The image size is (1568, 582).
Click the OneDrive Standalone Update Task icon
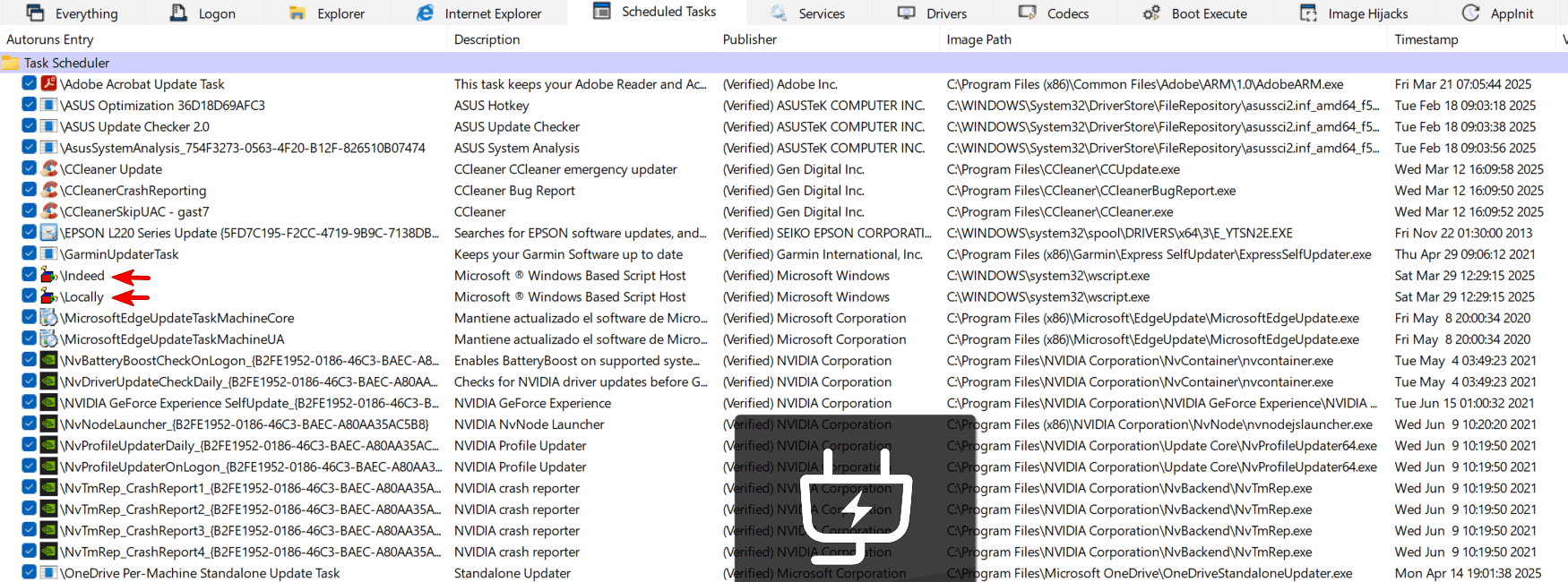coord(49,573)
